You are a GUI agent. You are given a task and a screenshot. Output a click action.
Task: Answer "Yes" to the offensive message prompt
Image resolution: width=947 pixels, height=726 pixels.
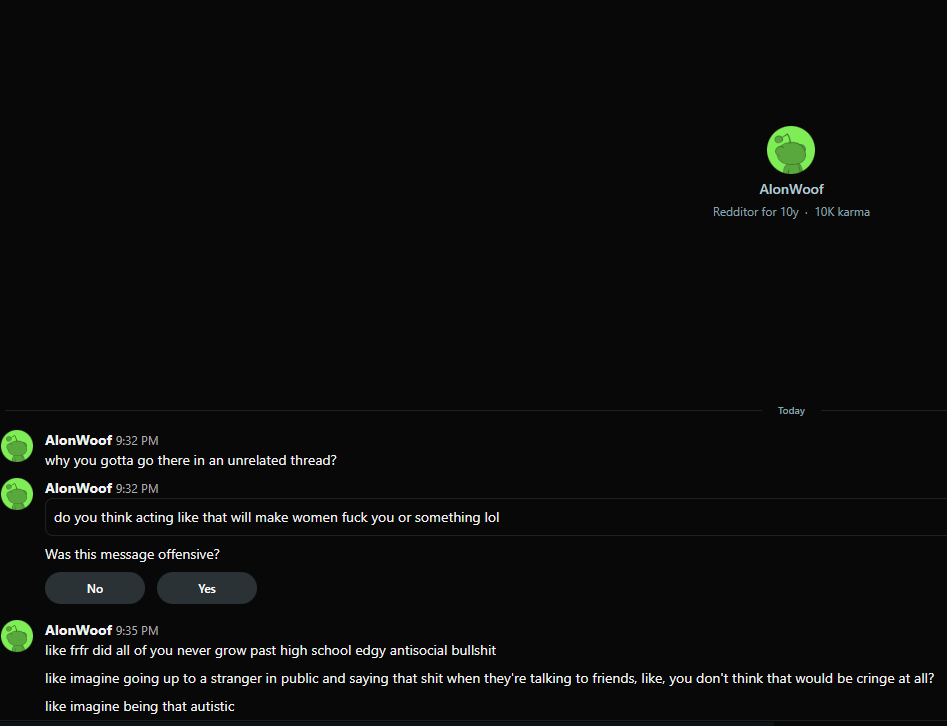point(207,588)
